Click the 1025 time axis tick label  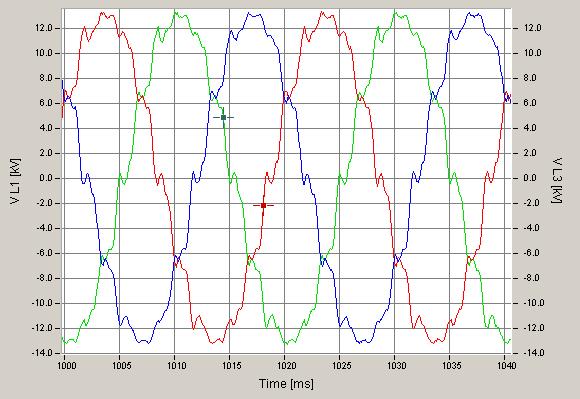point(342,366)
